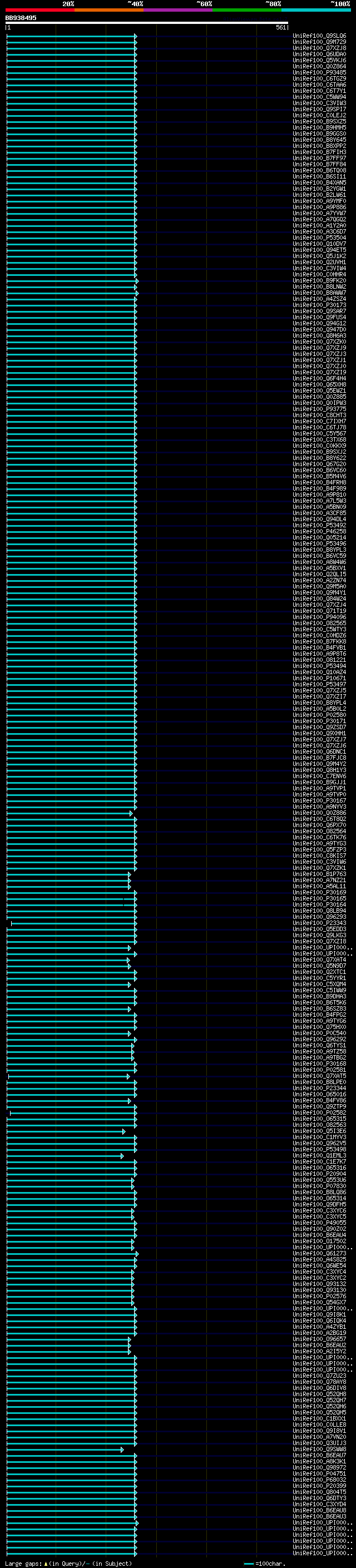Open the UniRef100_P93485 hit

coord(319,72)
